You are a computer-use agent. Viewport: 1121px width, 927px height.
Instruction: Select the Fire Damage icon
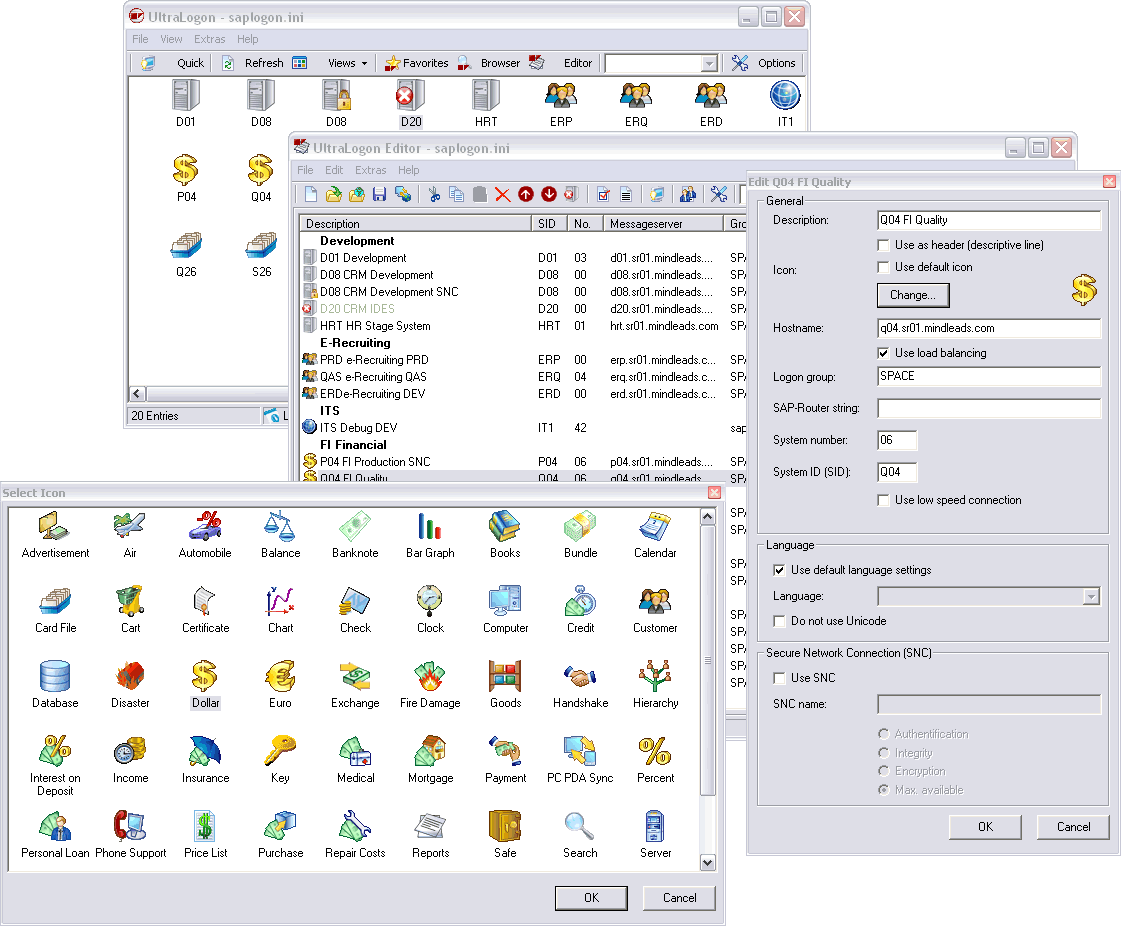pyautogui.click(x=430, y=684)
